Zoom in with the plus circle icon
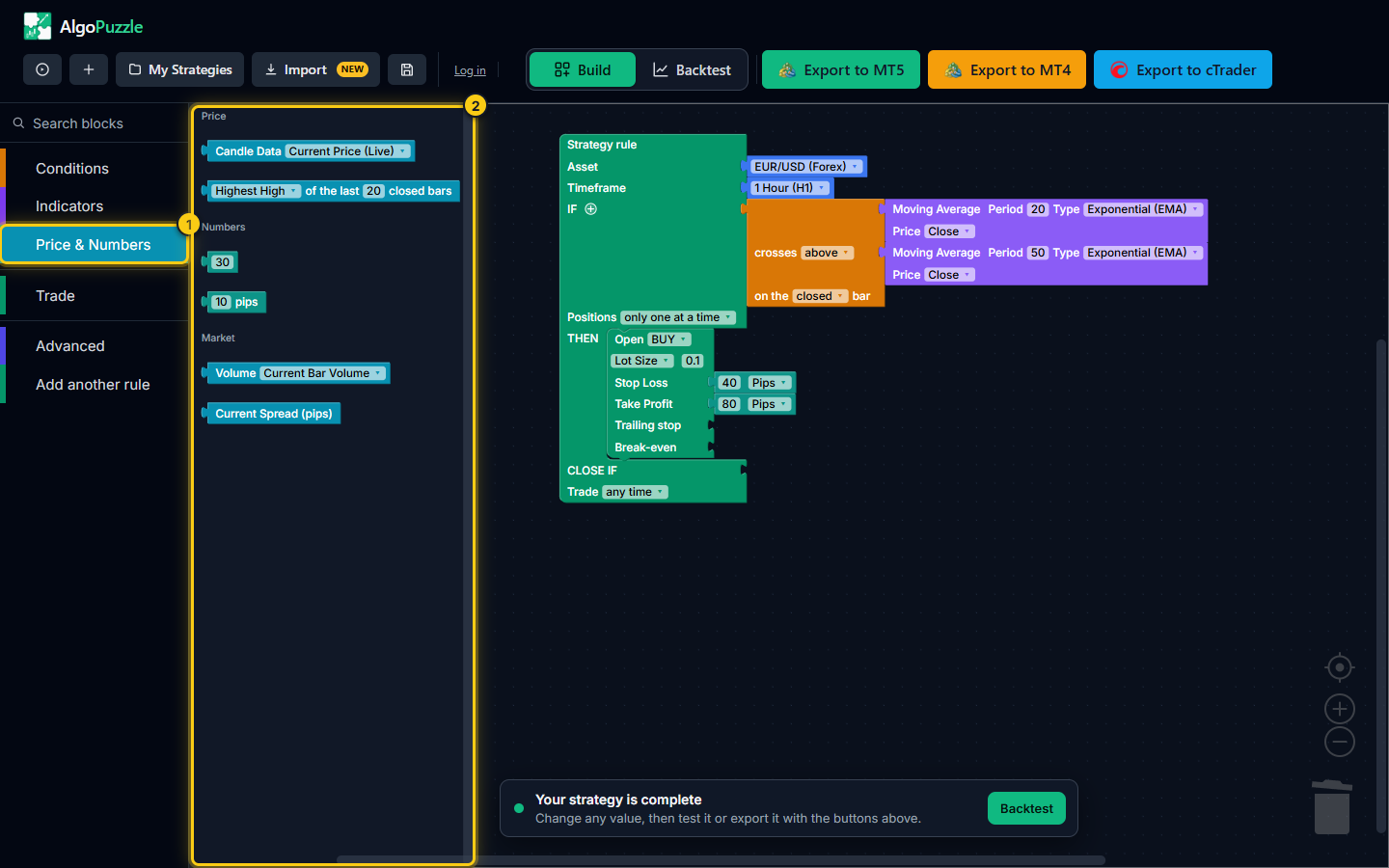Image resolution: width=1389 pixels, height=868 pixels. click(x=1340, y=709)
